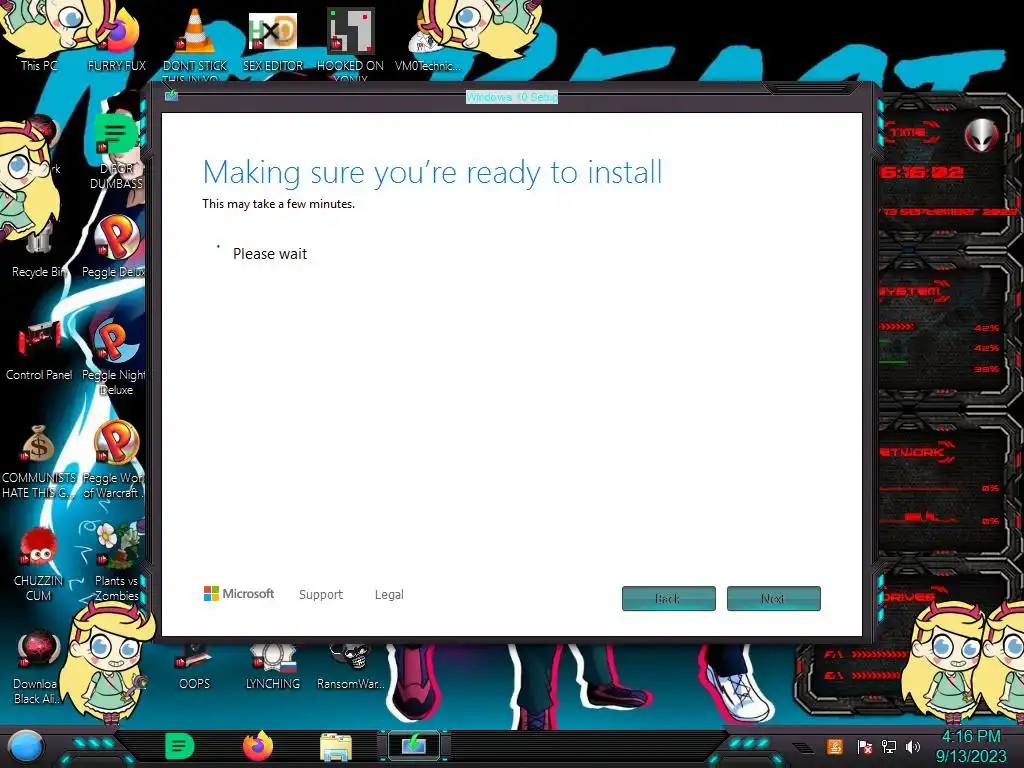Open the Action Center flag tray icon

(x=864, y=747)
